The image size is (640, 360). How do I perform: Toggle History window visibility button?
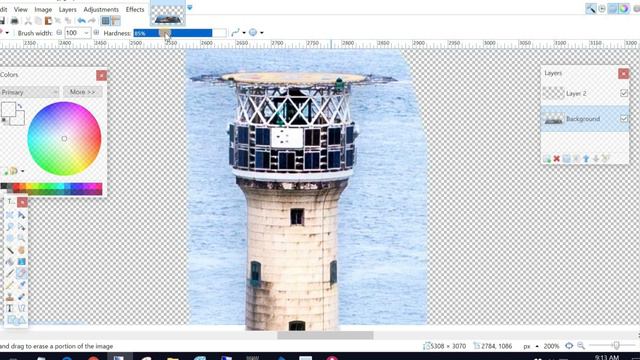(602, 9)
